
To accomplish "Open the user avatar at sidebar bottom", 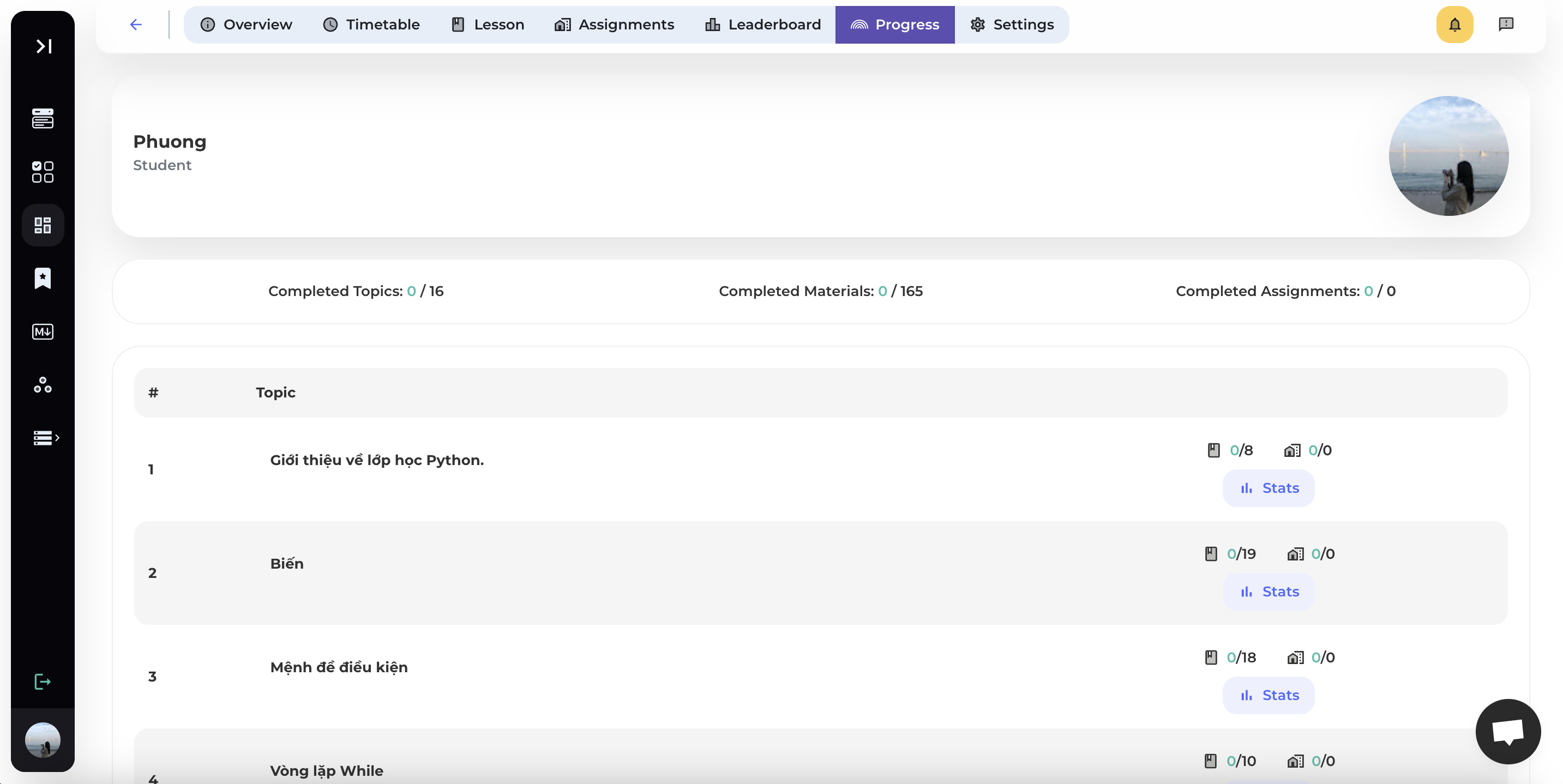I will click(x=43, y=740).
